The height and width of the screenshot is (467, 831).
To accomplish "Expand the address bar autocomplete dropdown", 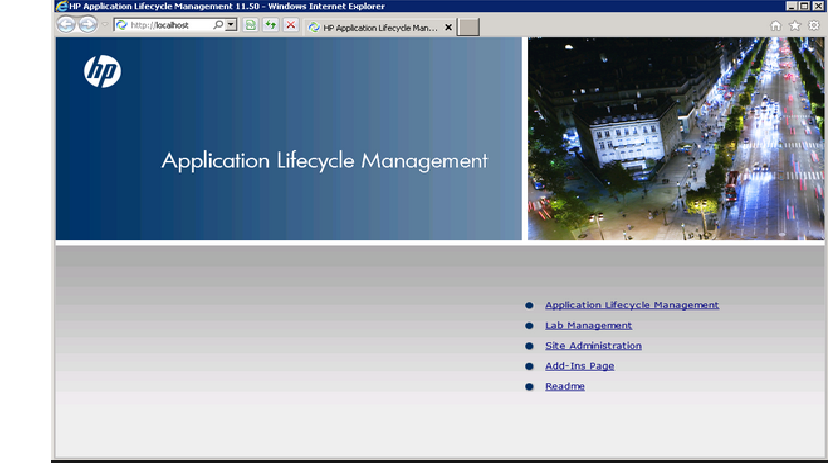I will (231, 25).
